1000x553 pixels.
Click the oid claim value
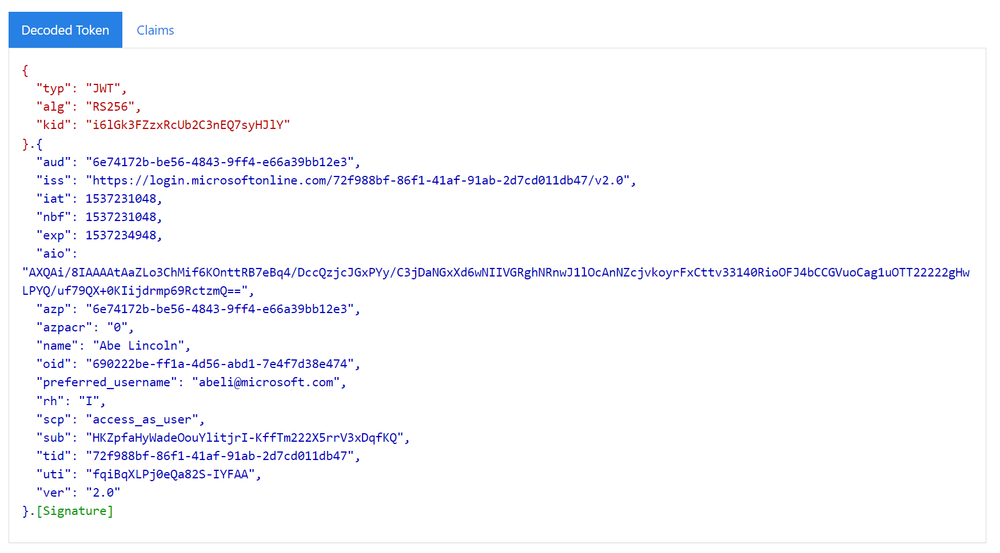pyautogui.click(x=221, y=364)
